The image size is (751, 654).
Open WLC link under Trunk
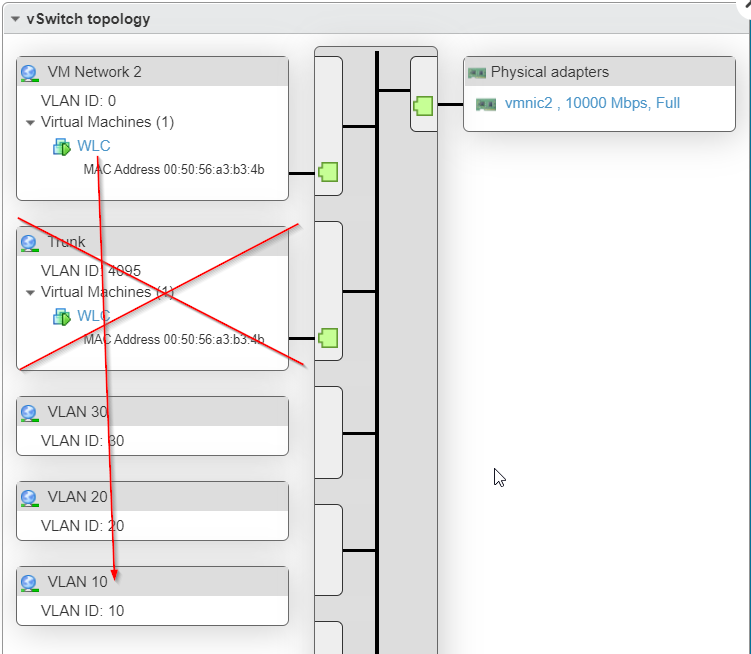(x=94, y=316)
